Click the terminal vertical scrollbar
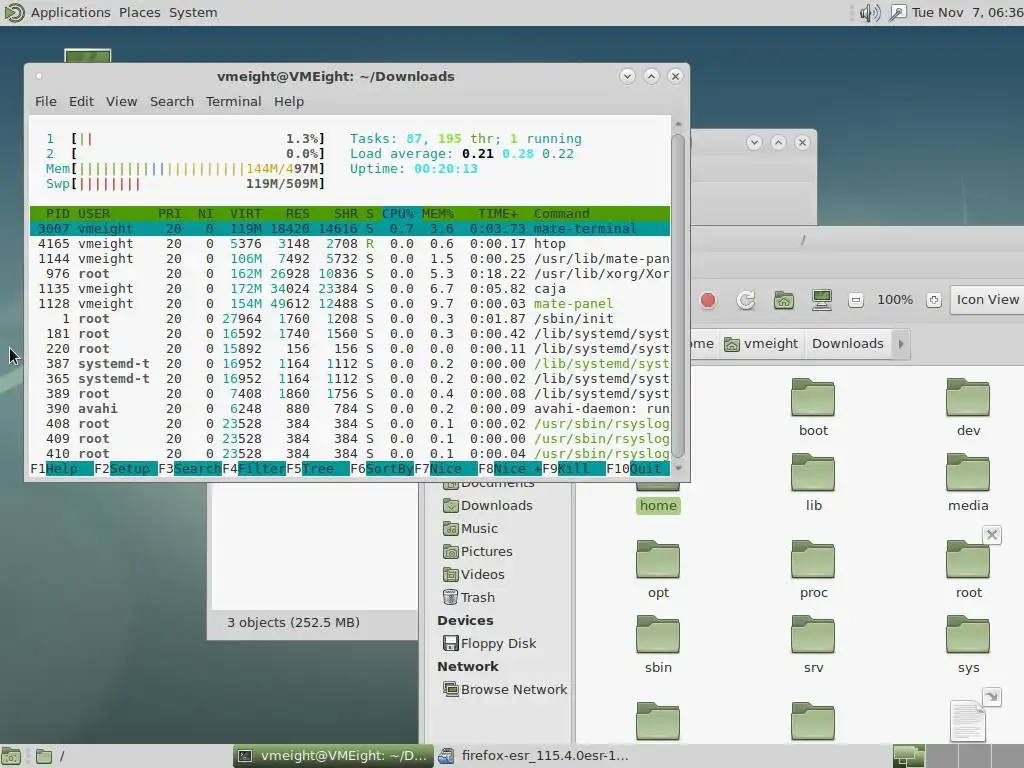The image size is (1024, 768). (x=678, y=296)
